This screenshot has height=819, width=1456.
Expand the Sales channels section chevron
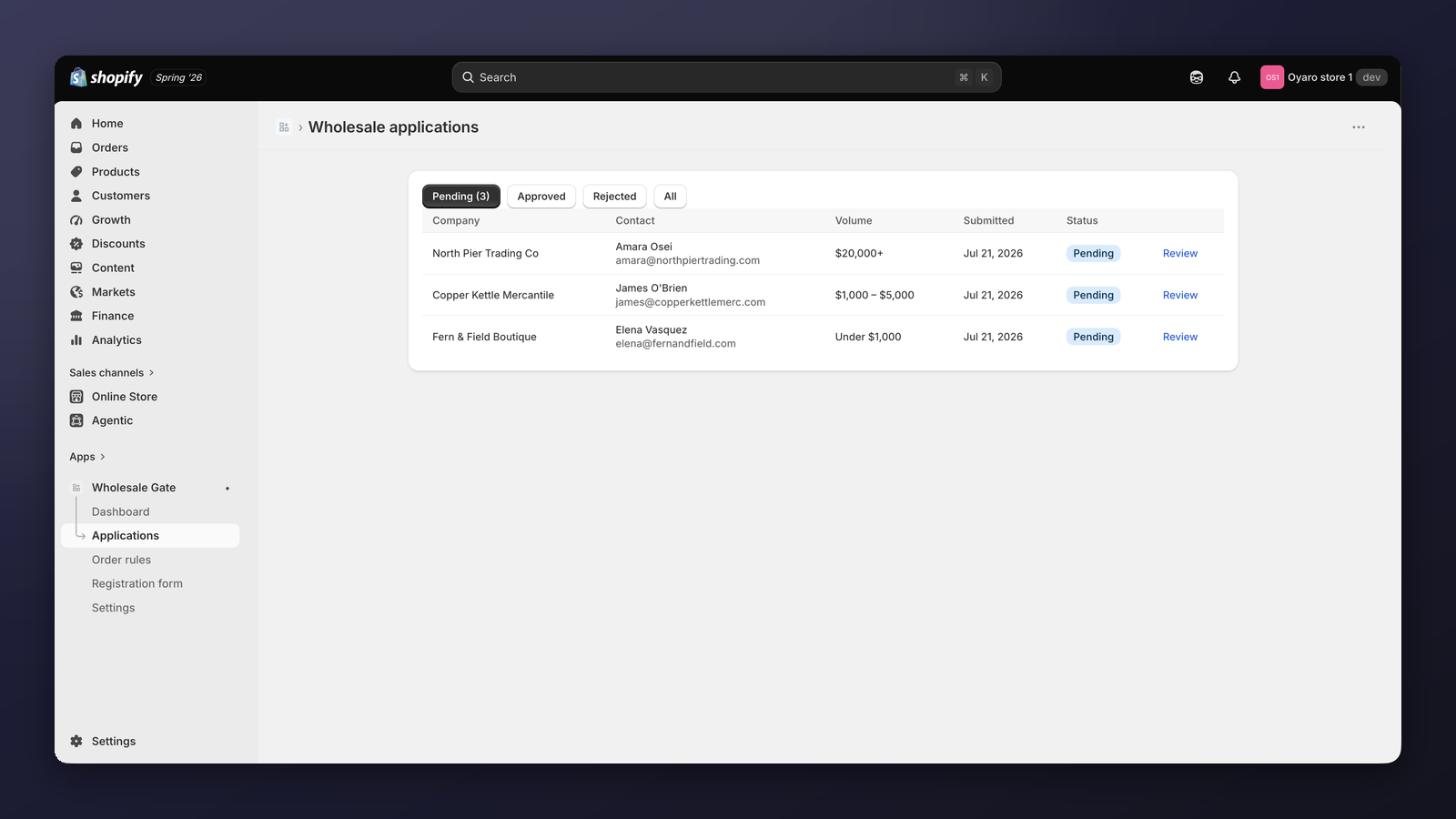click(x=151, y=373)
